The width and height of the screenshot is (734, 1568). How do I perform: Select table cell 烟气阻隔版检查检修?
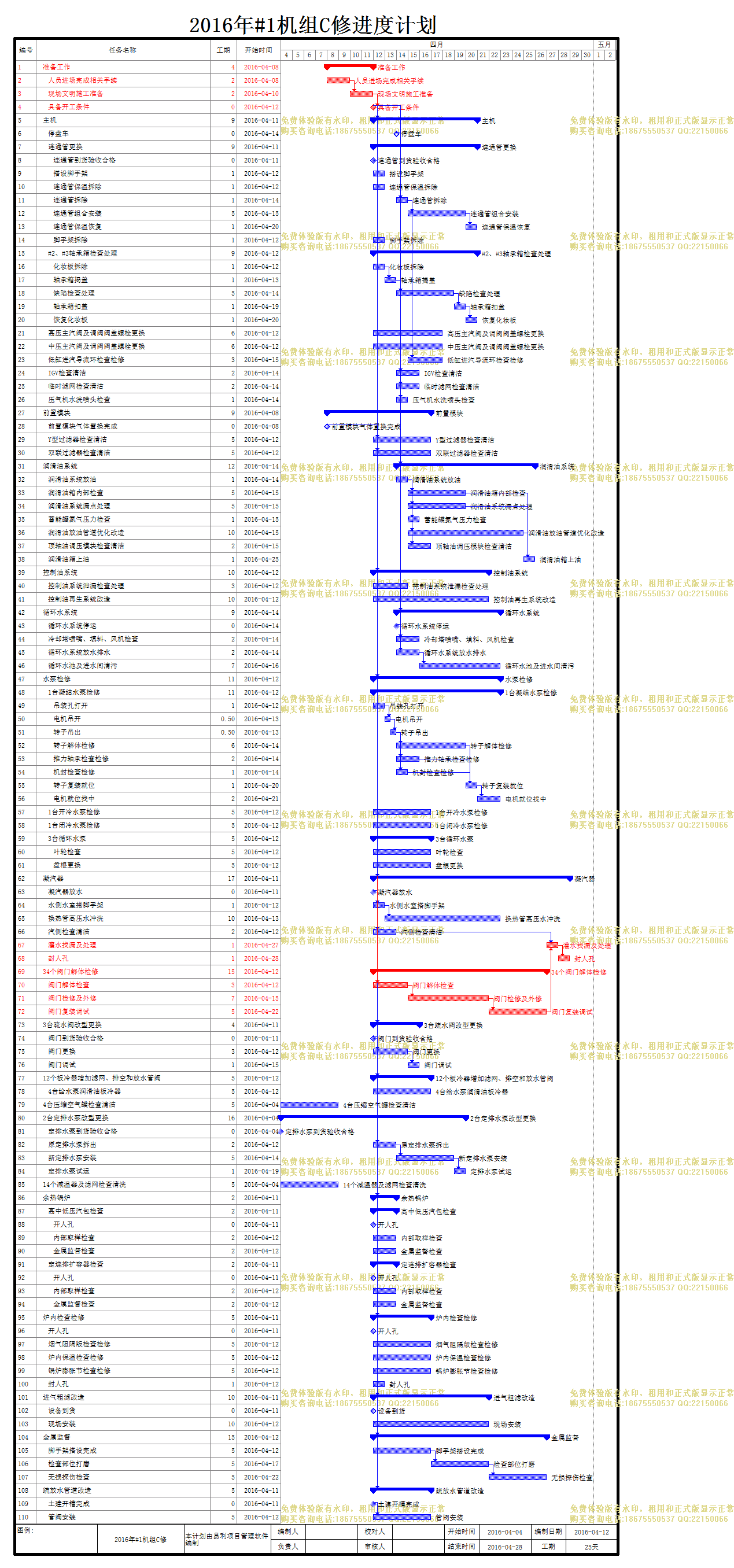tap(79, 1344)
